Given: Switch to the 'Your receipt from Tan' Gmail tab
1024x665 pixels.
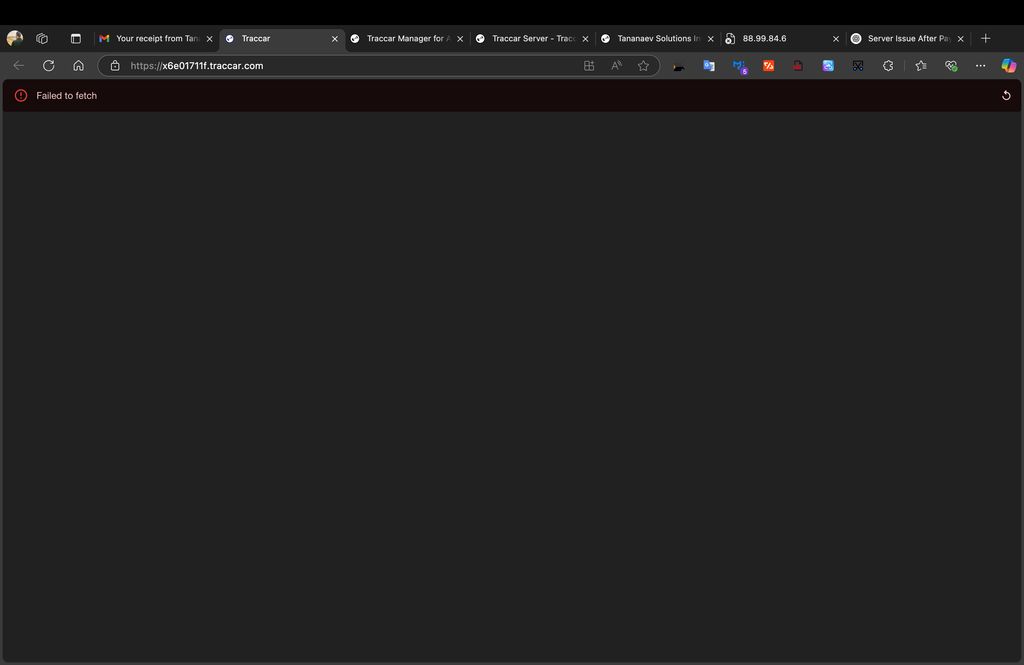Looking at the screenshot, I should (155, 39).
